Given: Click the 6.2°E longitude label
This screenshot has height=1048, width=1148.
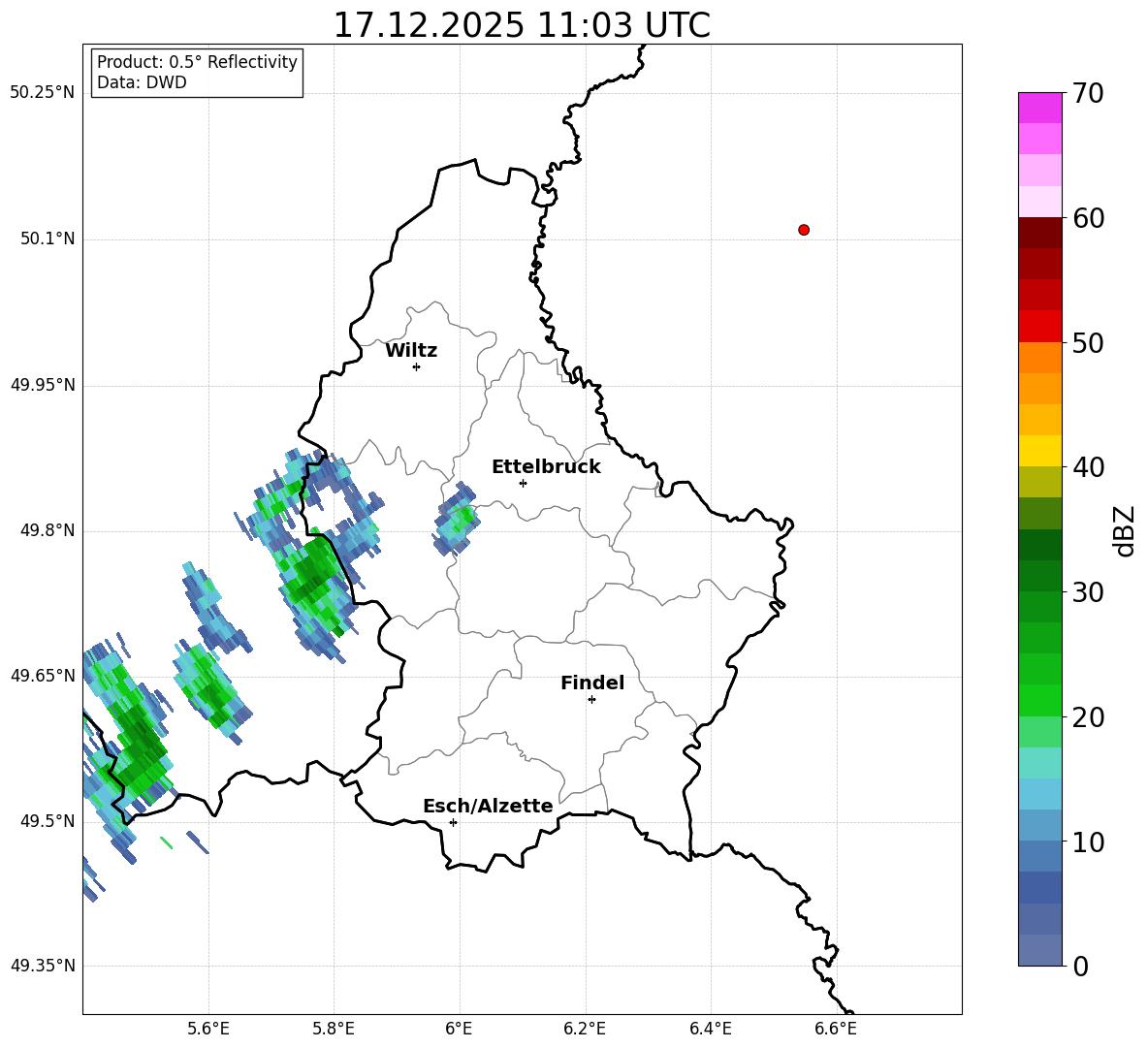Looking at the screenshot, I should point(585,1029).
